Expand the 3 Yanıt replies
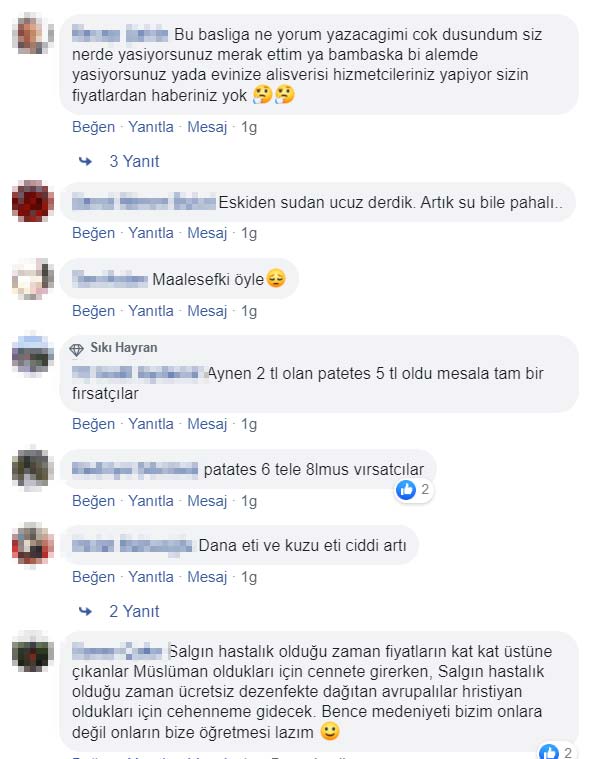 pyautogui.click(x=134, y=161)
